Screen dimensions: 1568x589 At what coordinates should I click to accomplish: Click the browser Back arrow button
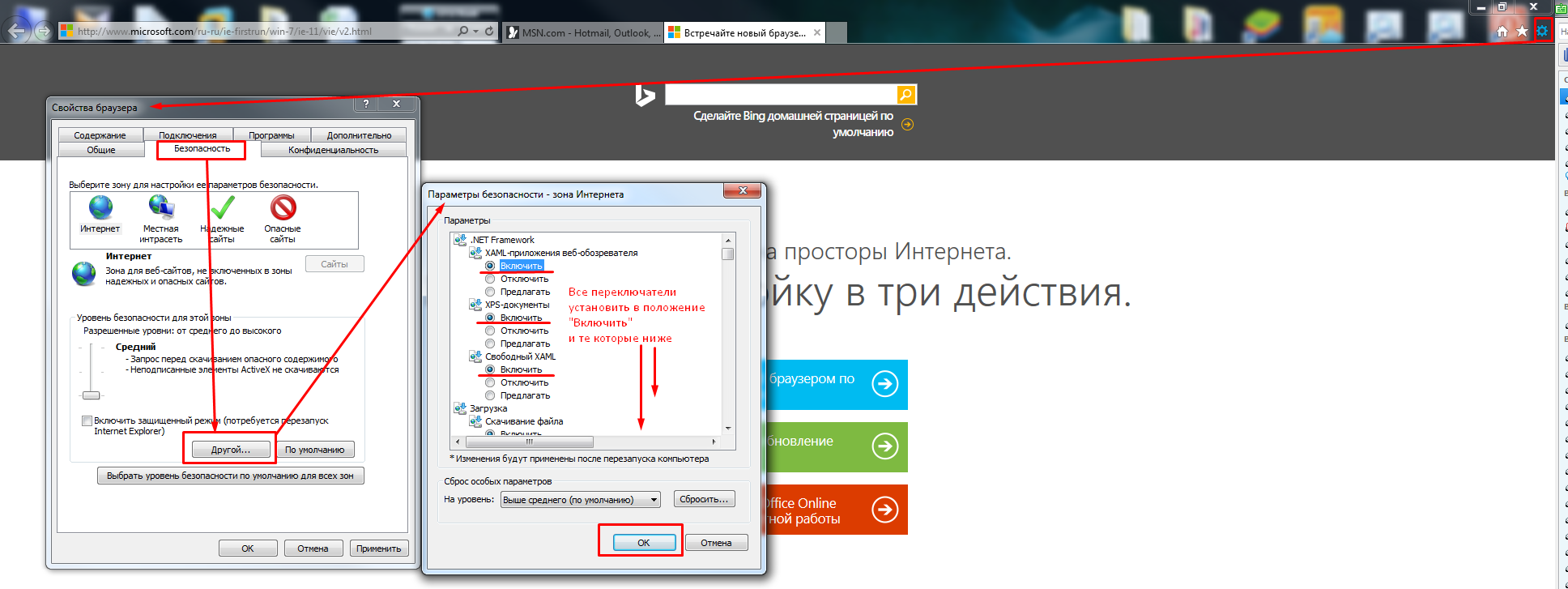(18, 31)
